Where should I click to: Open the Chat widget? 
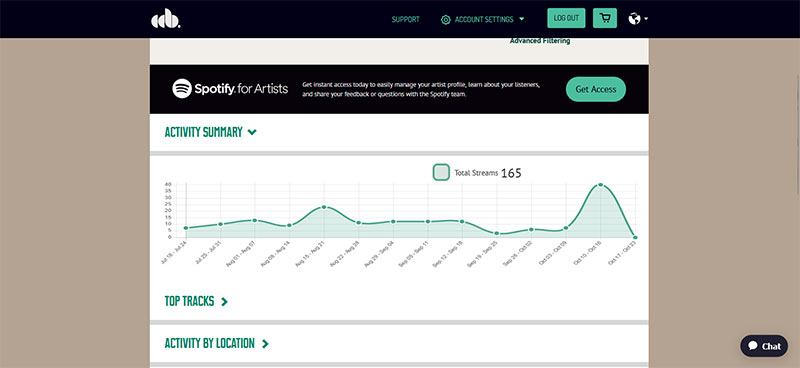click(764, 346)
